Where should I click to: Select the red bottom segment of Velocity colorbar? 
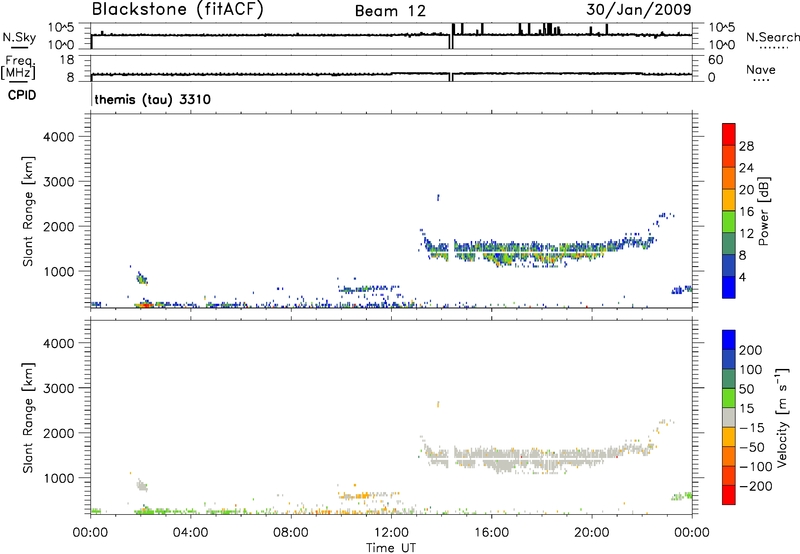pos(729,495)
